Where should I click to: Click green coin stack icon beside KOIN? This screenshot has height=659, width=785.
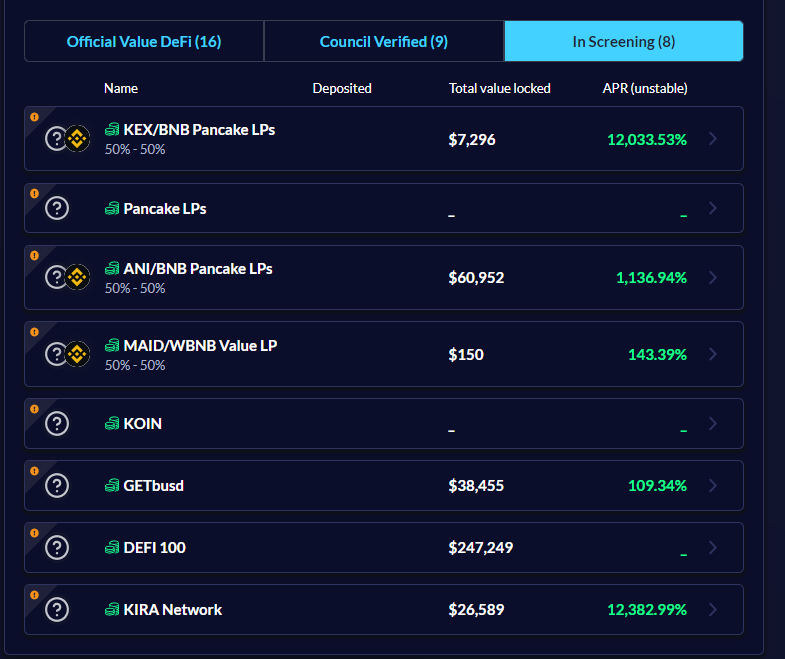coord(112,424)
